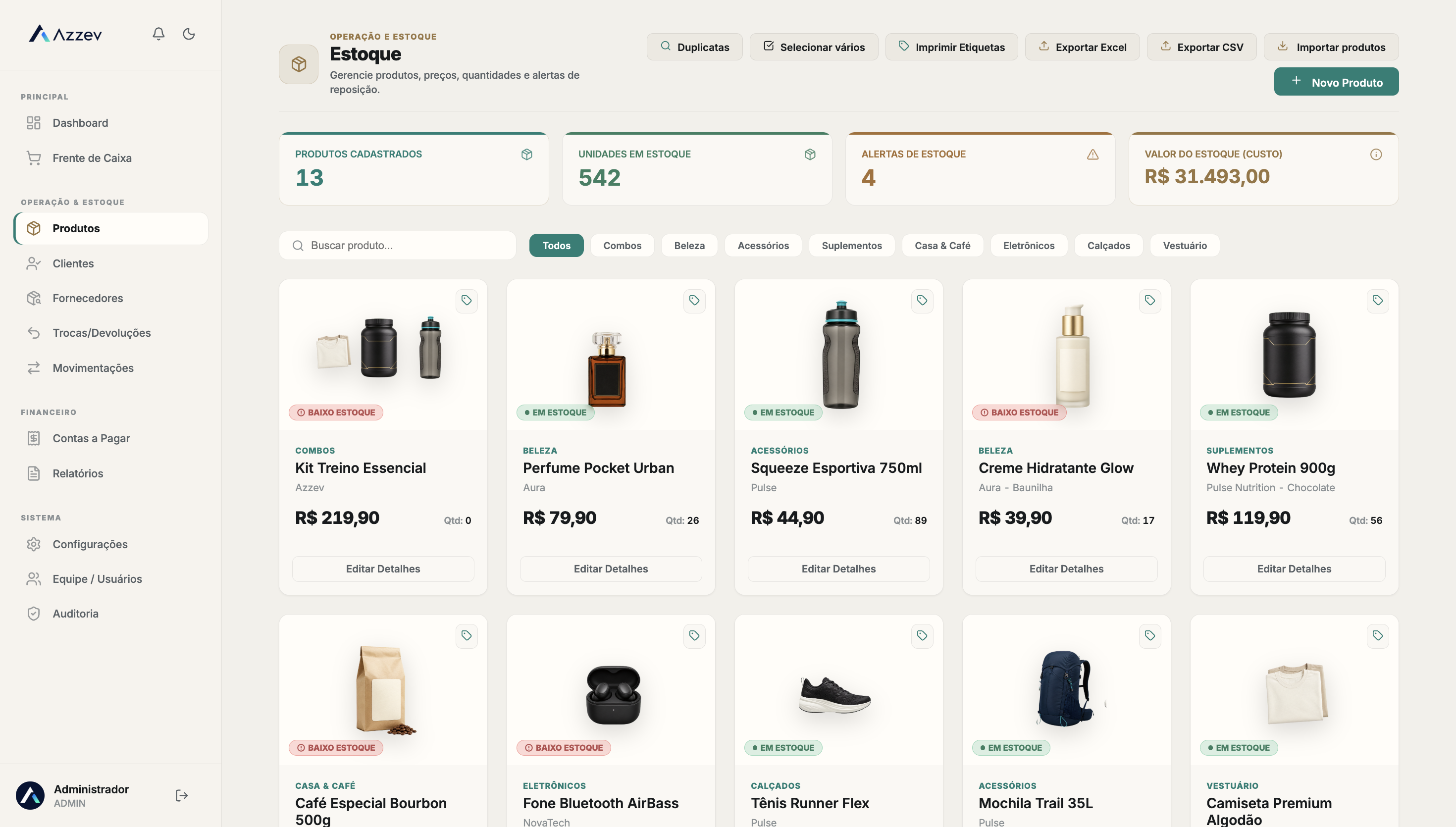Image resolution: width=1456 pixels, height=827 pixels.
Task: Click tag icon on Mochila Trail 35L card
Action: pyautogui.click(x=1150, y=635)
